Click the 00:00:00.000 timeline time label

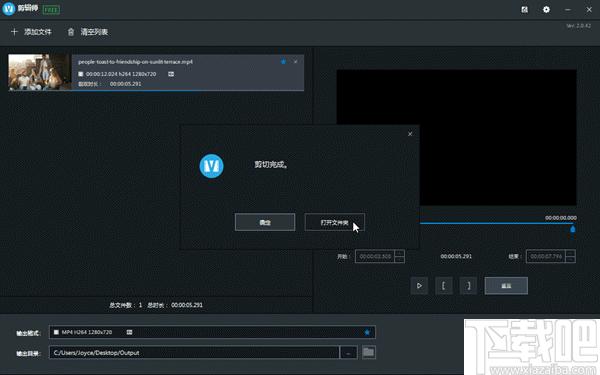tap(561, 218)
